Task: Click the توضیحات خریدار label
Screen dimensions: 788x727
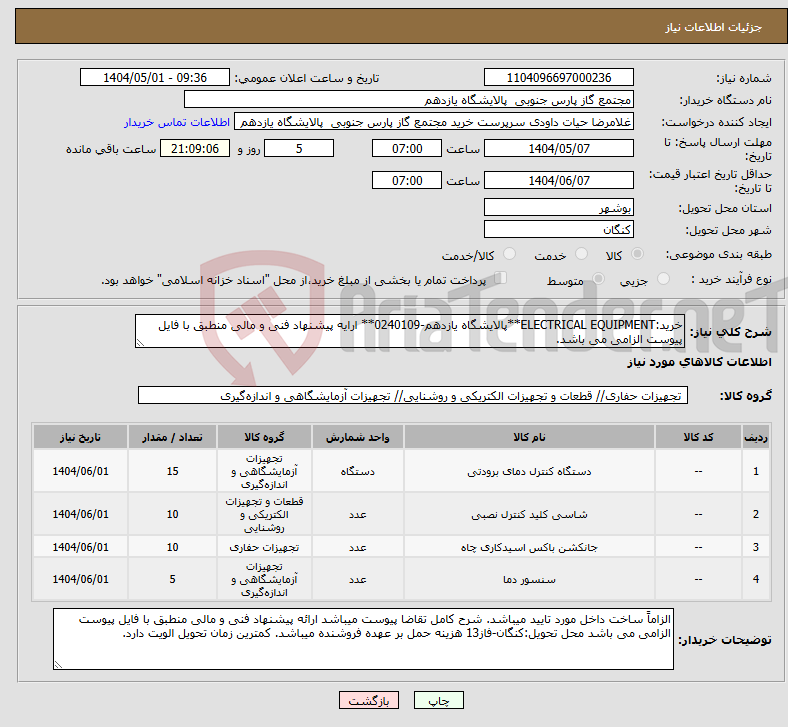Action: [x=725, y=640]
